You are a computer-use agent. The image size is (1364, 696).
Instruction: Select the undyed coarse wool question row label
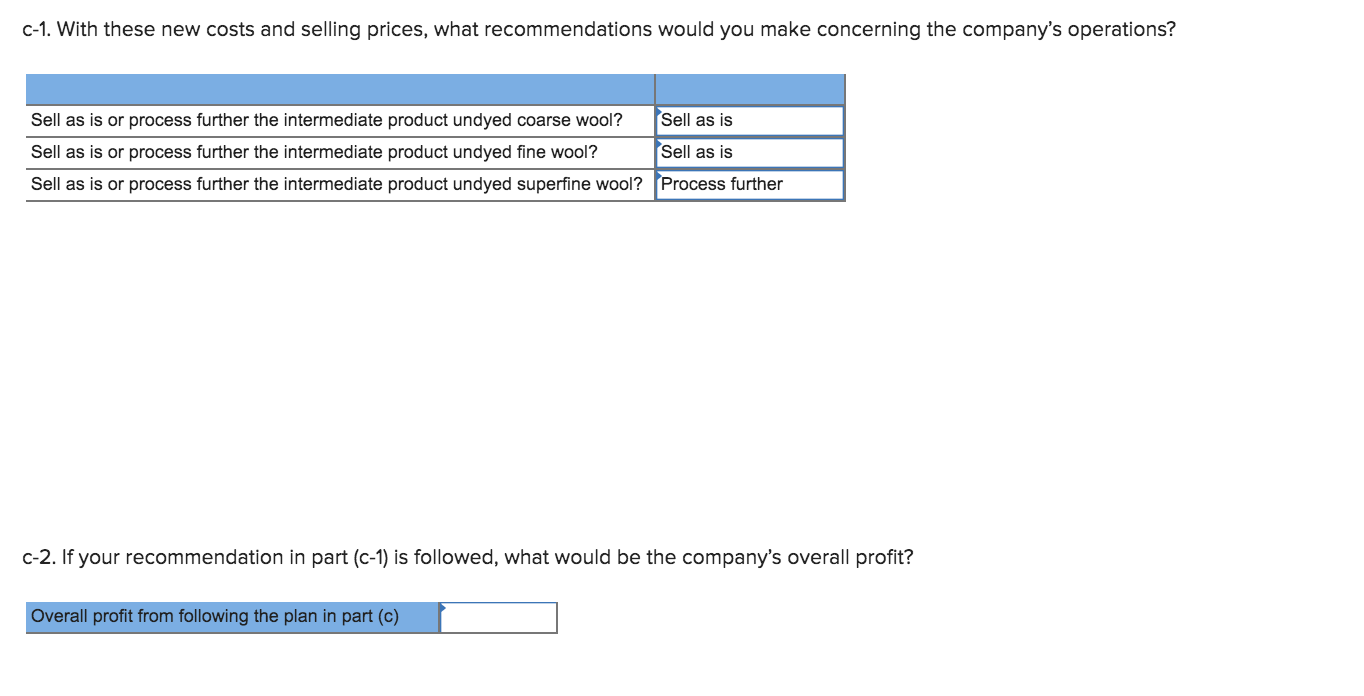[x=326, y=121]
